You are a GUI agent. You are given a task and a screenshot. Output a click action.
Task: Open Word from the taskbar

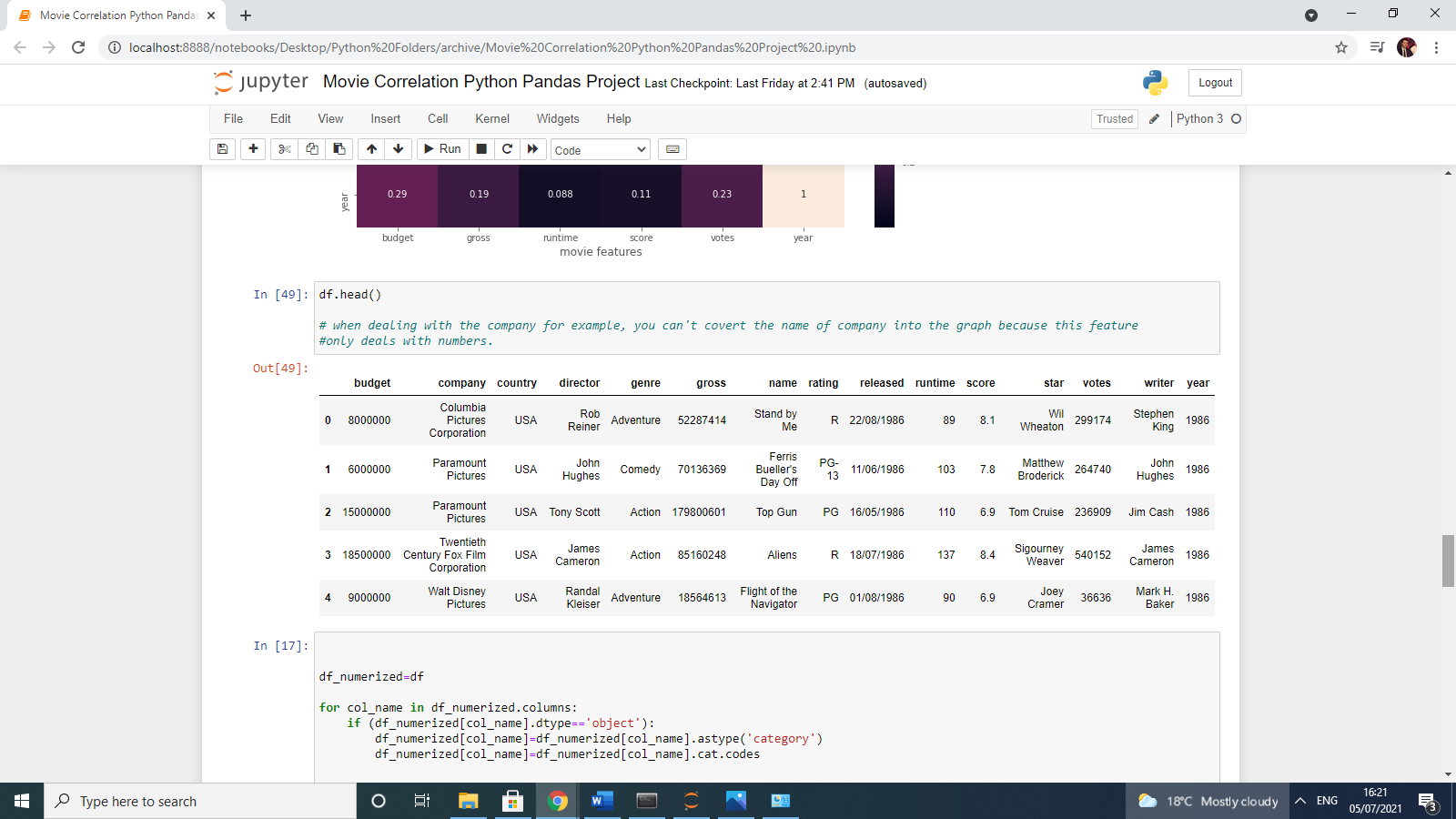tap(601, 801)
